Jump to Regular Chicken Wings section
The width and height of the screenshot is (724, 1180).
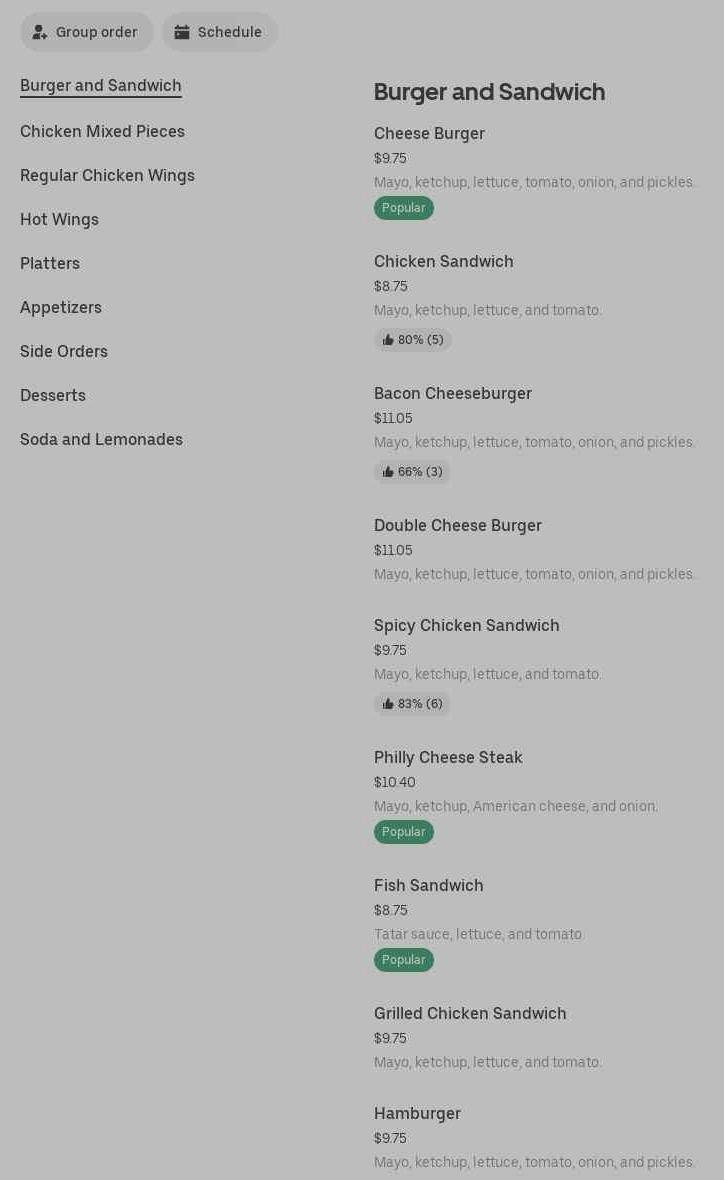pos(107,176)
